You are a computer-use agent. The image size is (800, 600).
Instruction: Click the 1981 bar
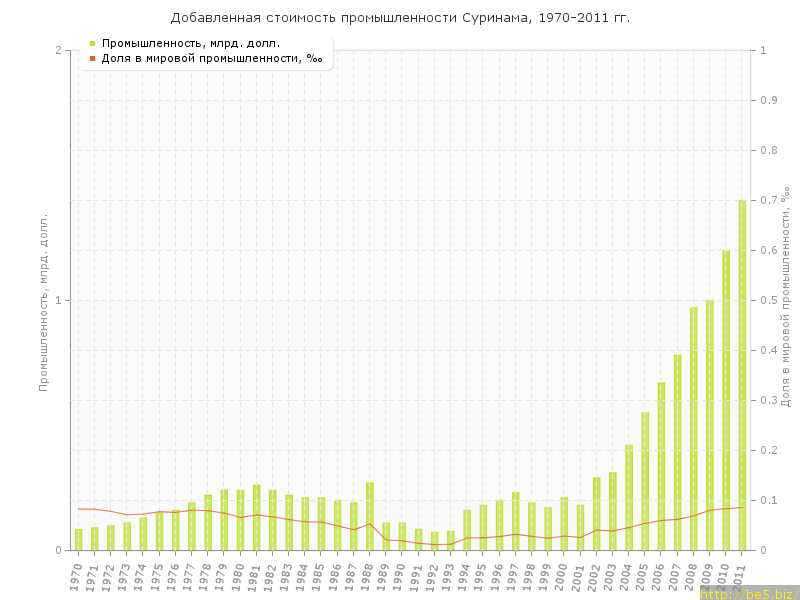[x=257, y=517]
